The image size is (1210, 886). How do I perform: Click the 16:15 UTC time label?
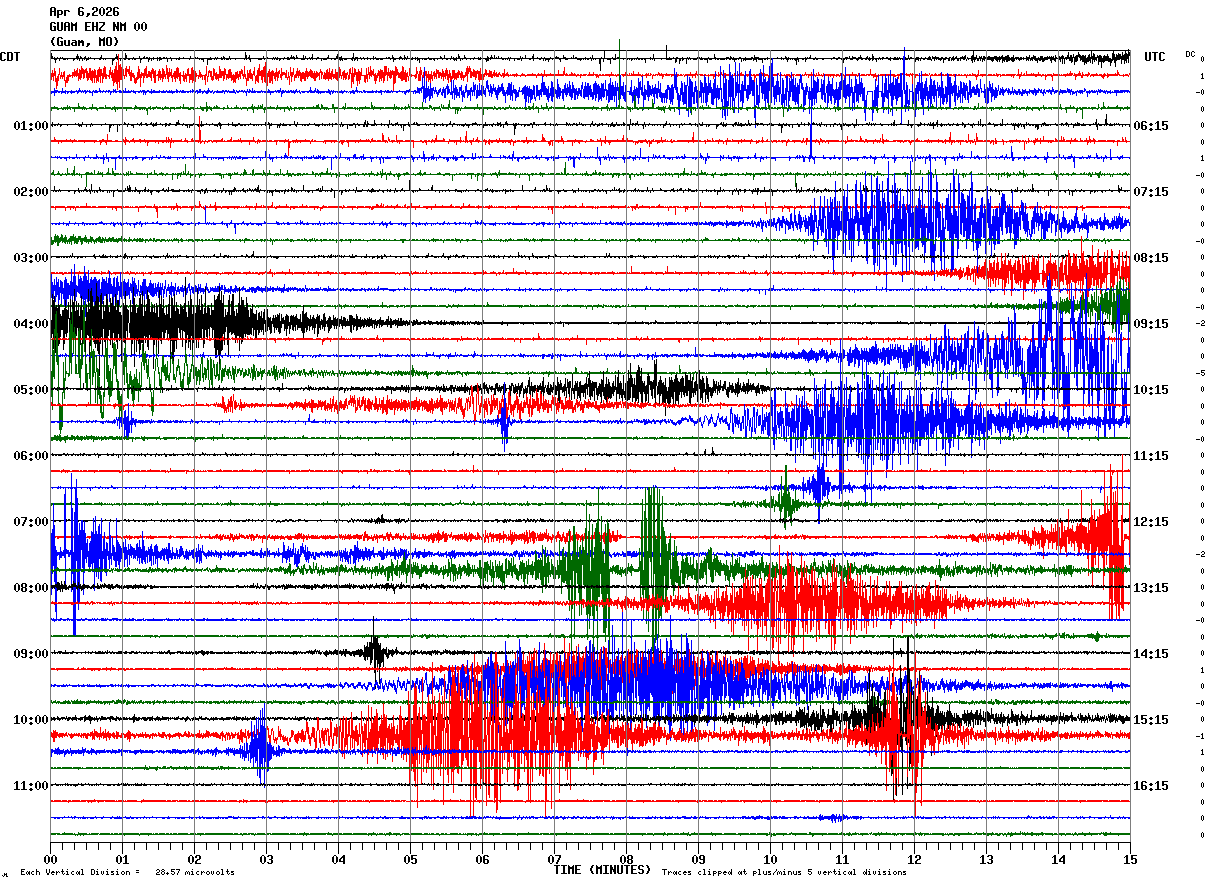1152,786
